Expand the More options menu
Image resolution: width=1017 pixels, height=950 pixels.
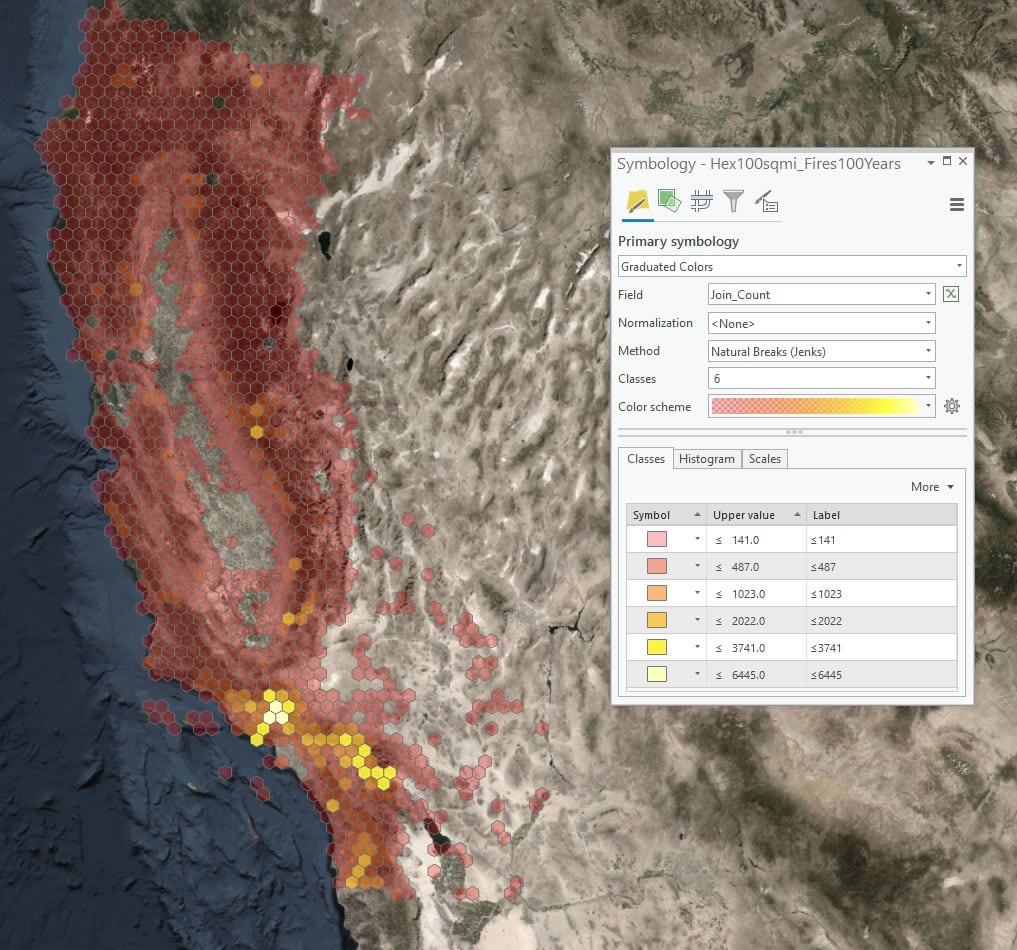[932, 486]
